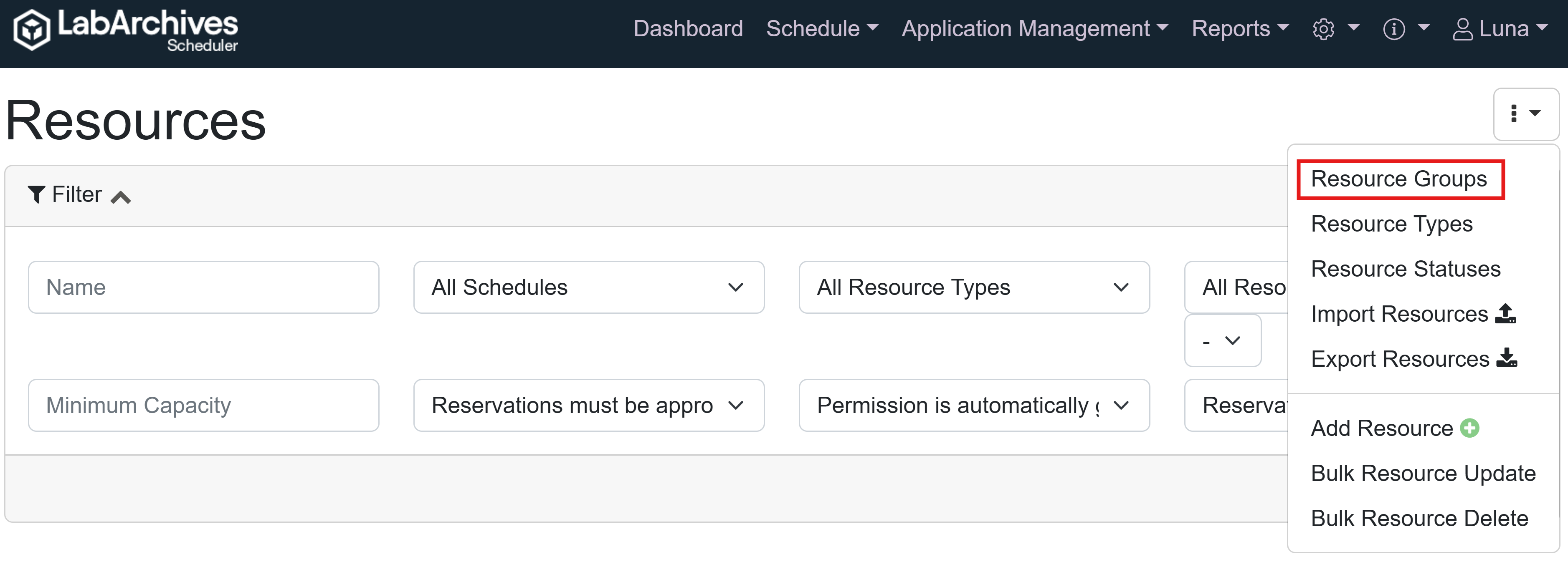This screenshot has height=562, width=1568.
Task: Click the Name filter input field
Action: tap(203, 287)
